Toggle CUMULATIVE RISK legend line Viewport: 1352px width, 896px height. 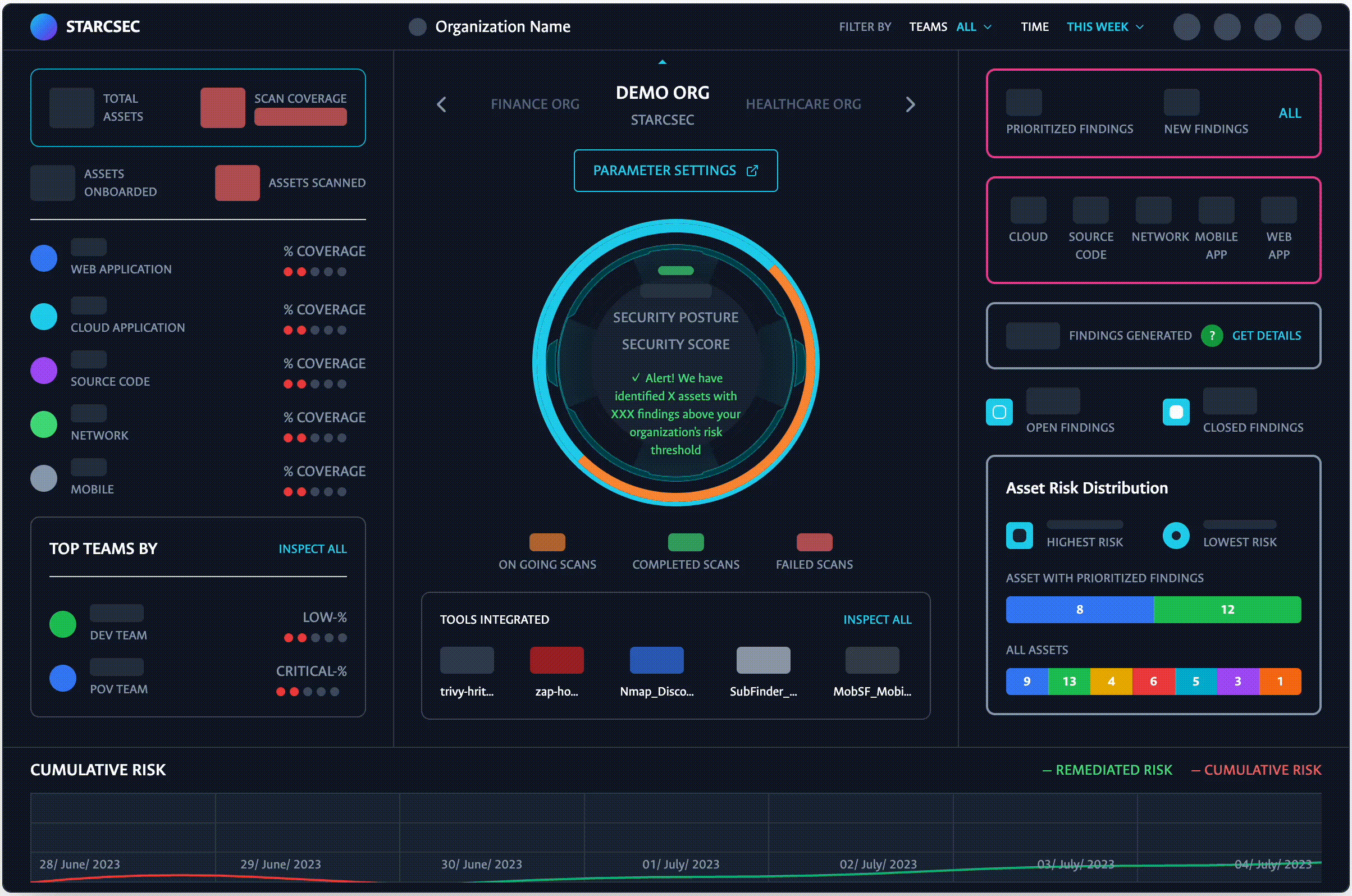coord(1256,770)
